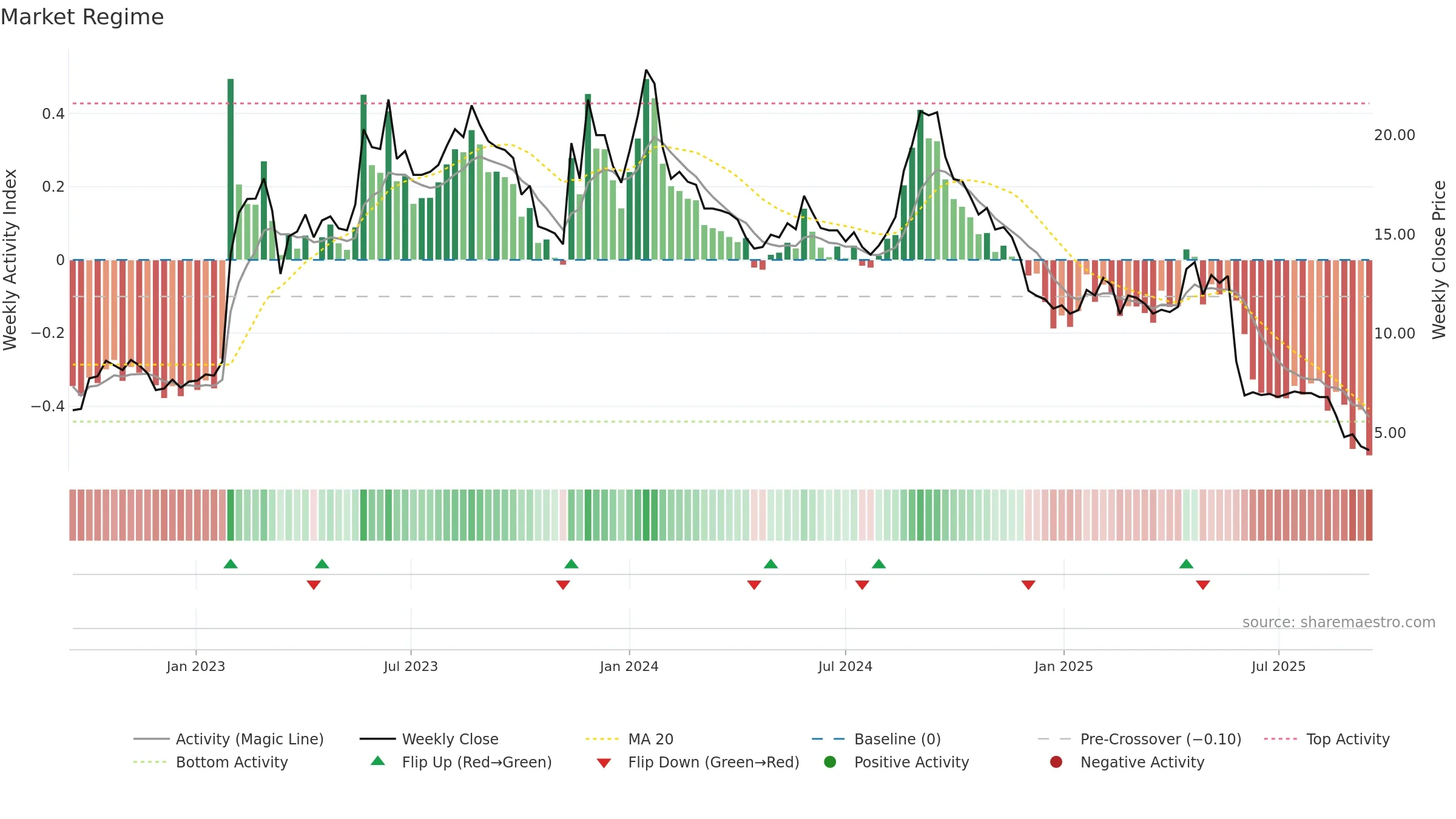Click the Positive Activity green circle icon

click(830, 762)
